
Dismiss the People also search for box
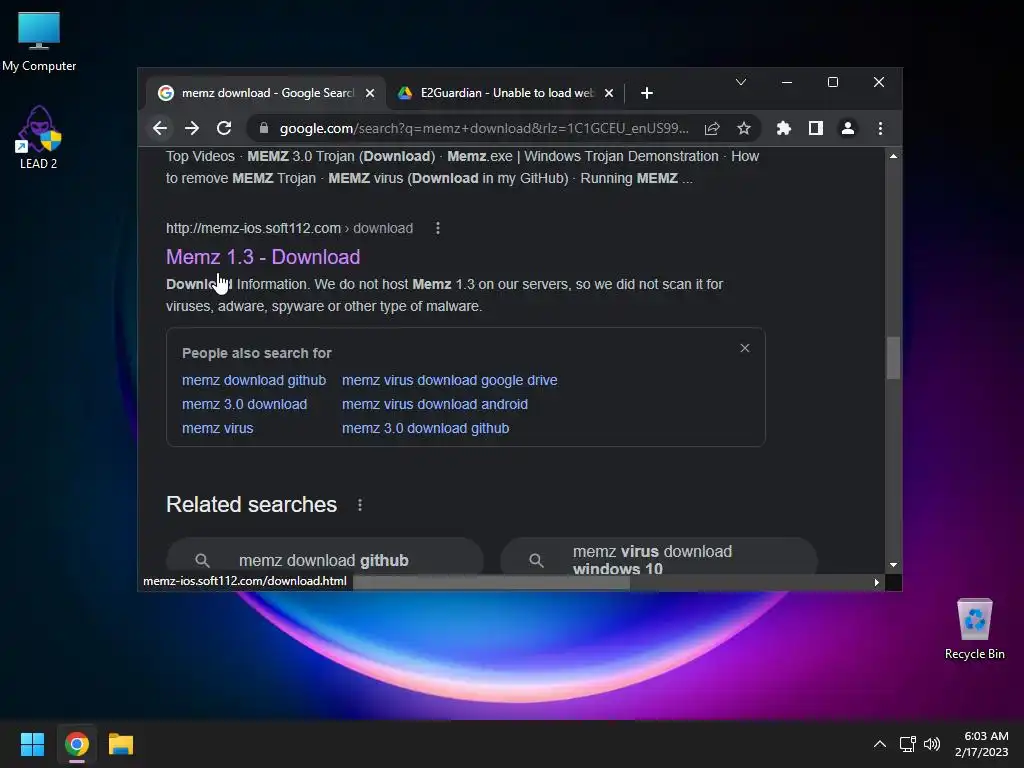click(x=744, y=348)
